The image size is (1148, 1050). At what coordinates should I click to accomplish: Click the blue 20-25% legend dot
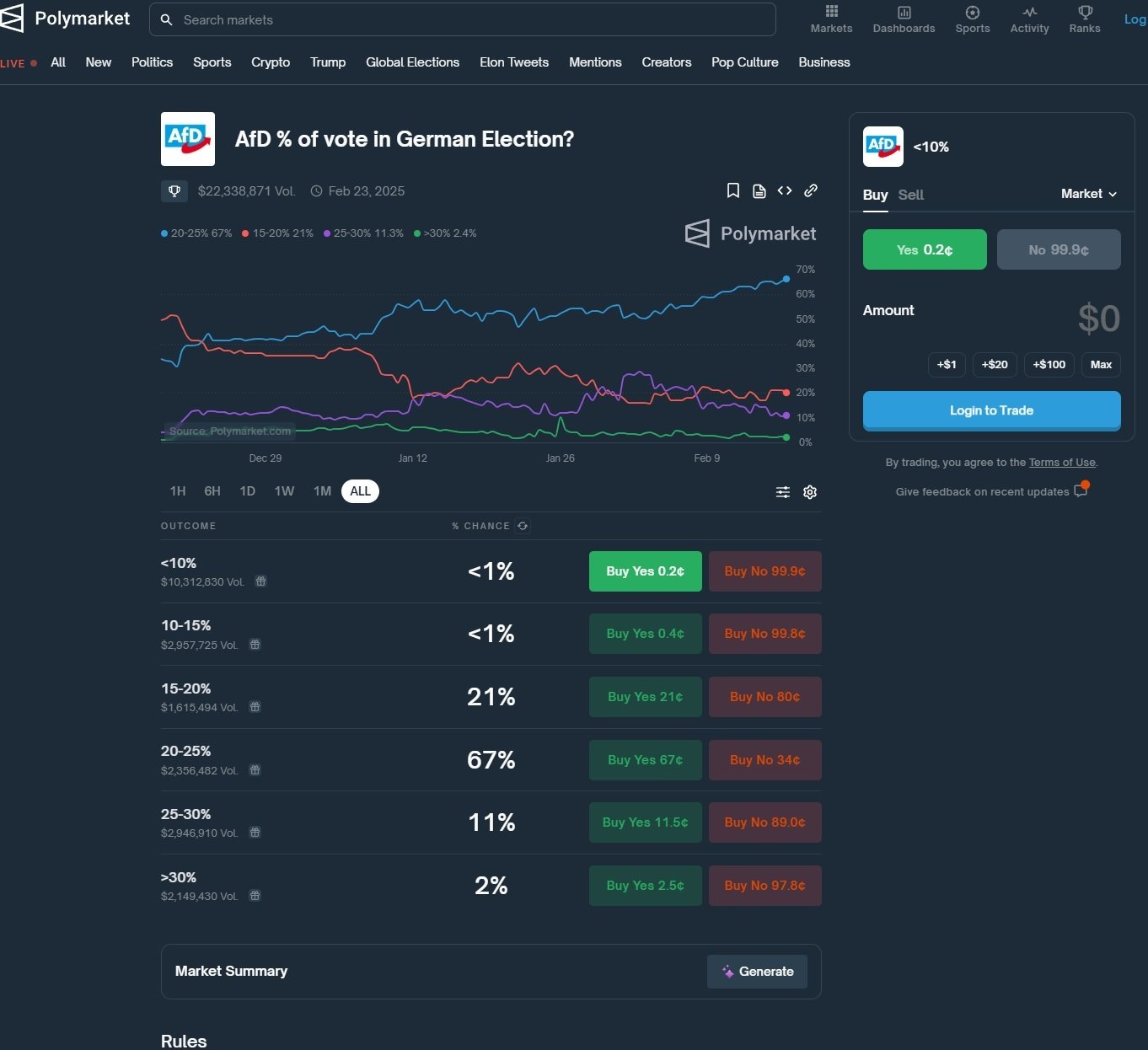coord(164,233)
